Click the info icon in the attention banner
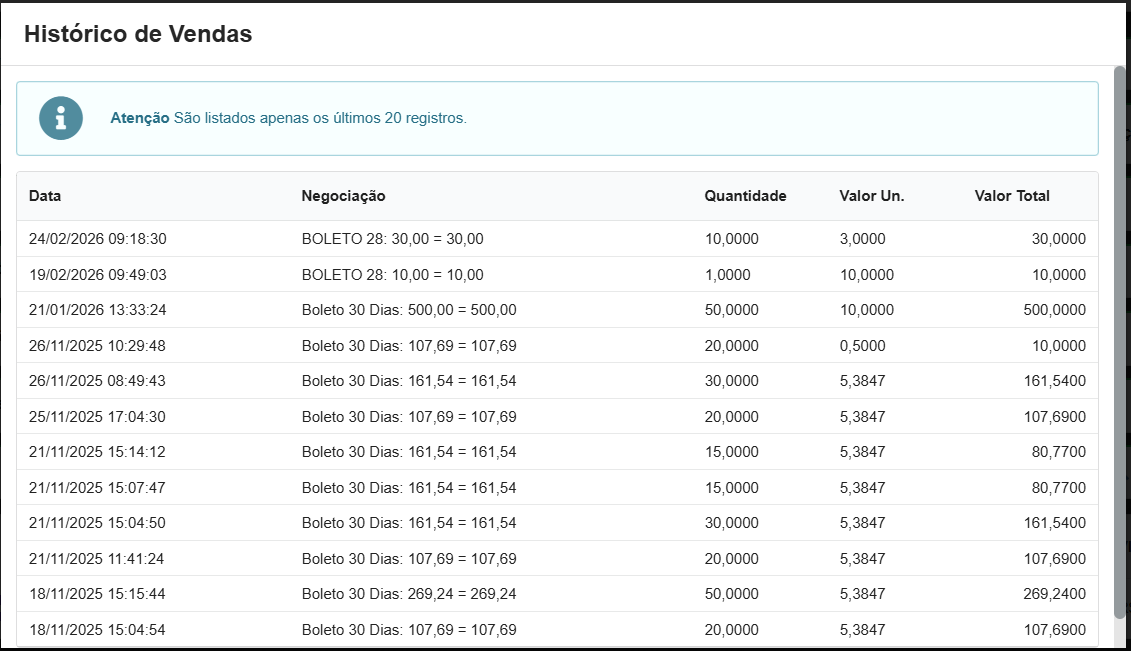The height and width of the screenshot is (651, 1131). (61, 118)
